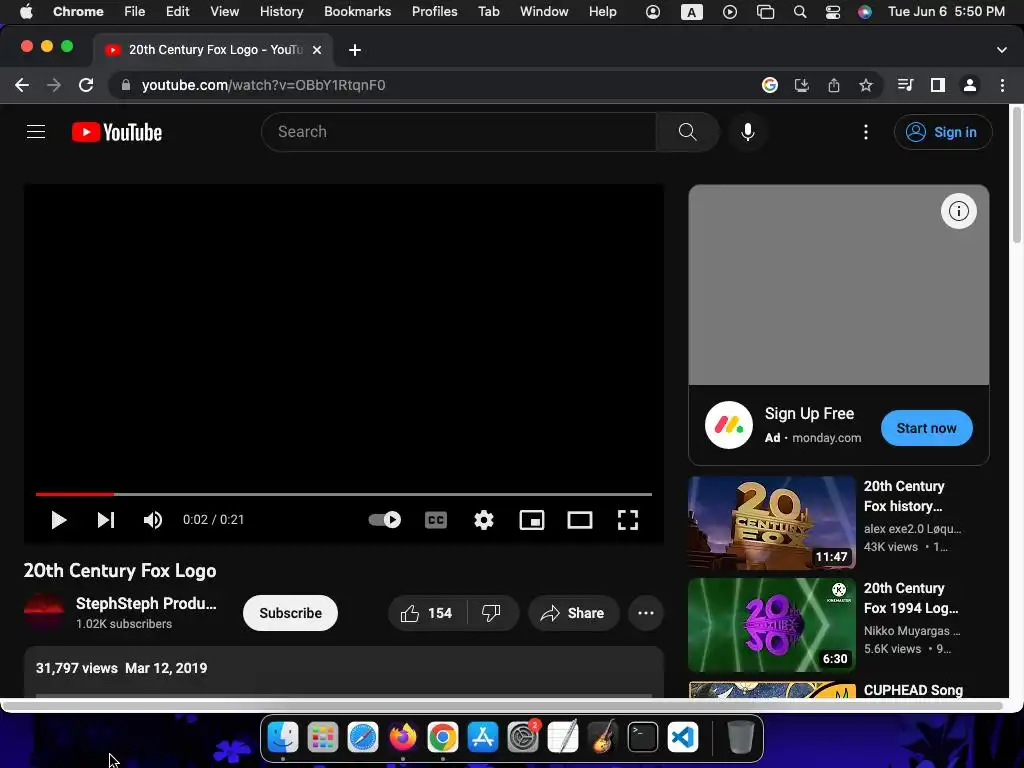1024x768 pixels.
Task: Share the 20th Century Fox Logo video
Action: 573,613
